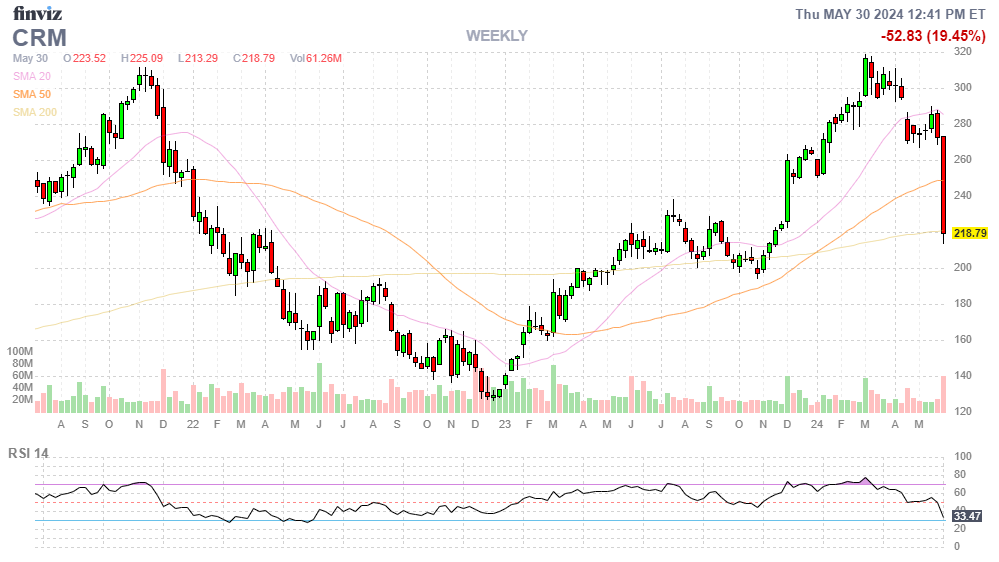Click the finviz logo
Image resolution: width=999 pixels, height=562 pixels.
[39, 14]
